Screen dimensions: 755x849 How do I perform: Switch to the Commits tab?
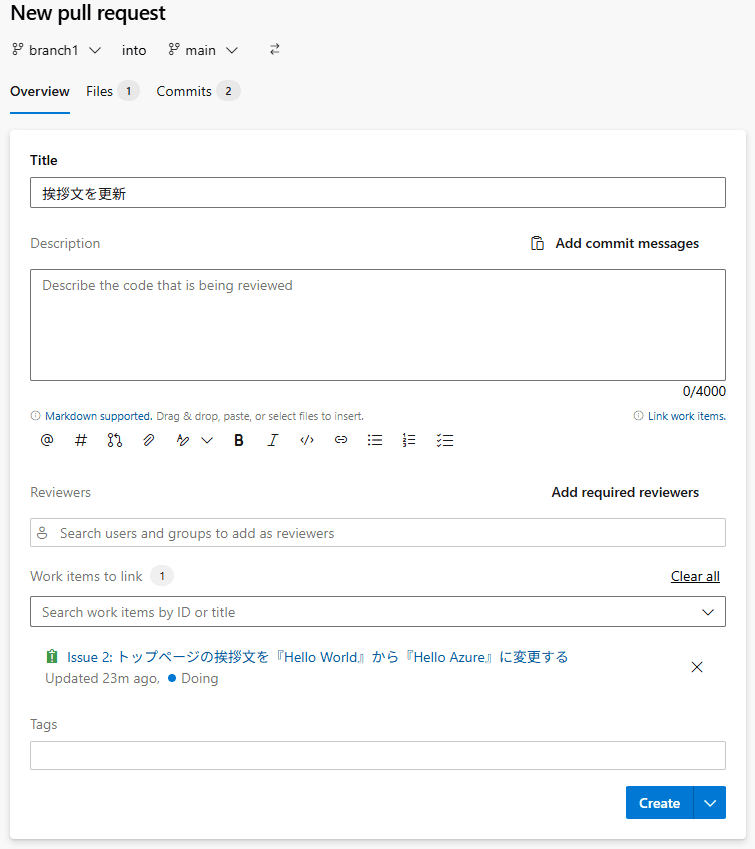(x=198, y=92)
